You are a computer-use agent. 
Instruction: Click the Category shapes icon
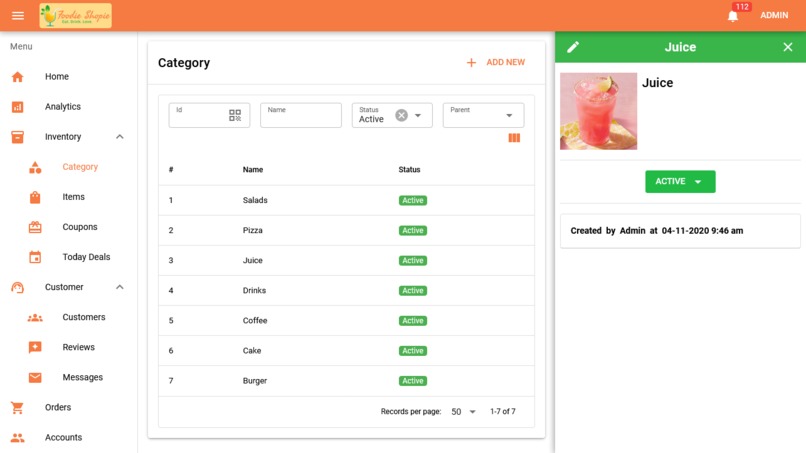[x=35, y=167]
